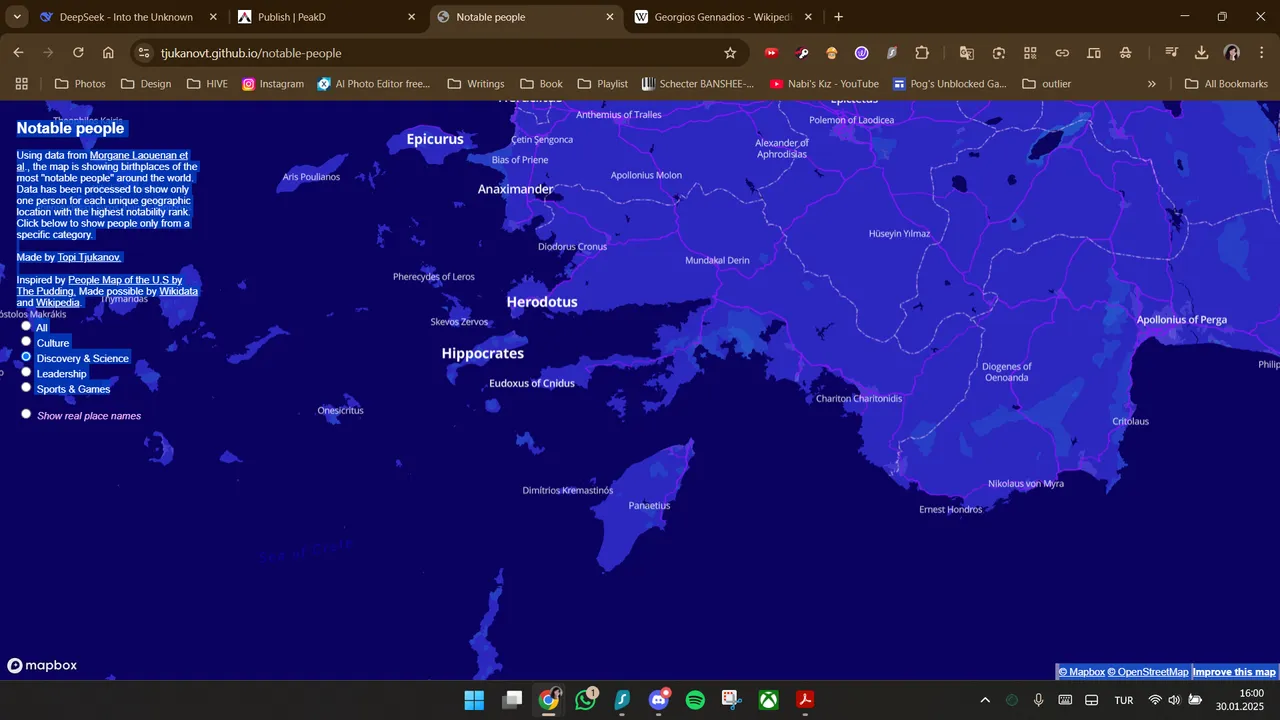Open Chrome three-dot menu
The width and height of the screenshot is (1280, 720).
[x=1261, y=53]
